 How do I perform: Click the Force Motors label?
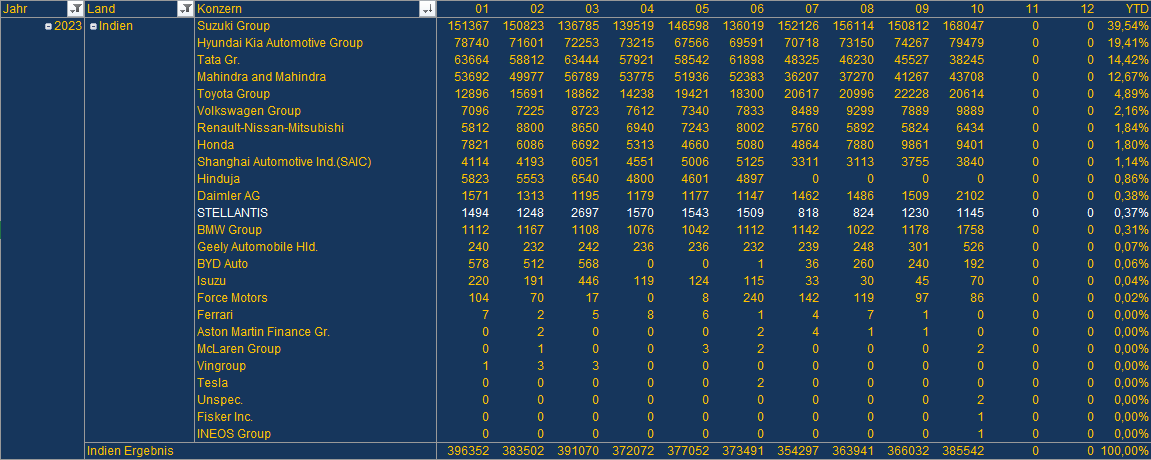pos(232,298)
